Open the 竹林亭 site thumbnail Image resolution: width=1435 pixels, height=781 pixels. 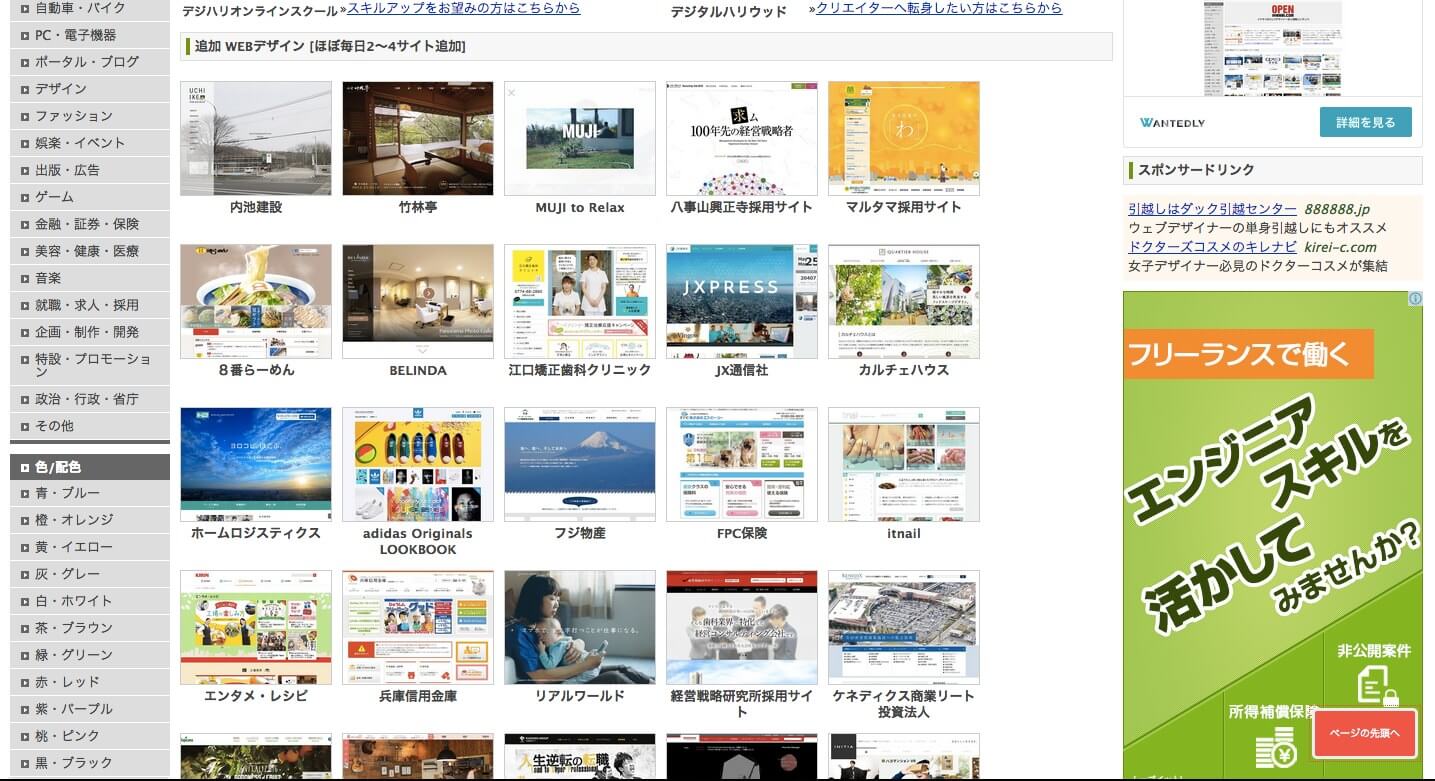coord(418,139)
